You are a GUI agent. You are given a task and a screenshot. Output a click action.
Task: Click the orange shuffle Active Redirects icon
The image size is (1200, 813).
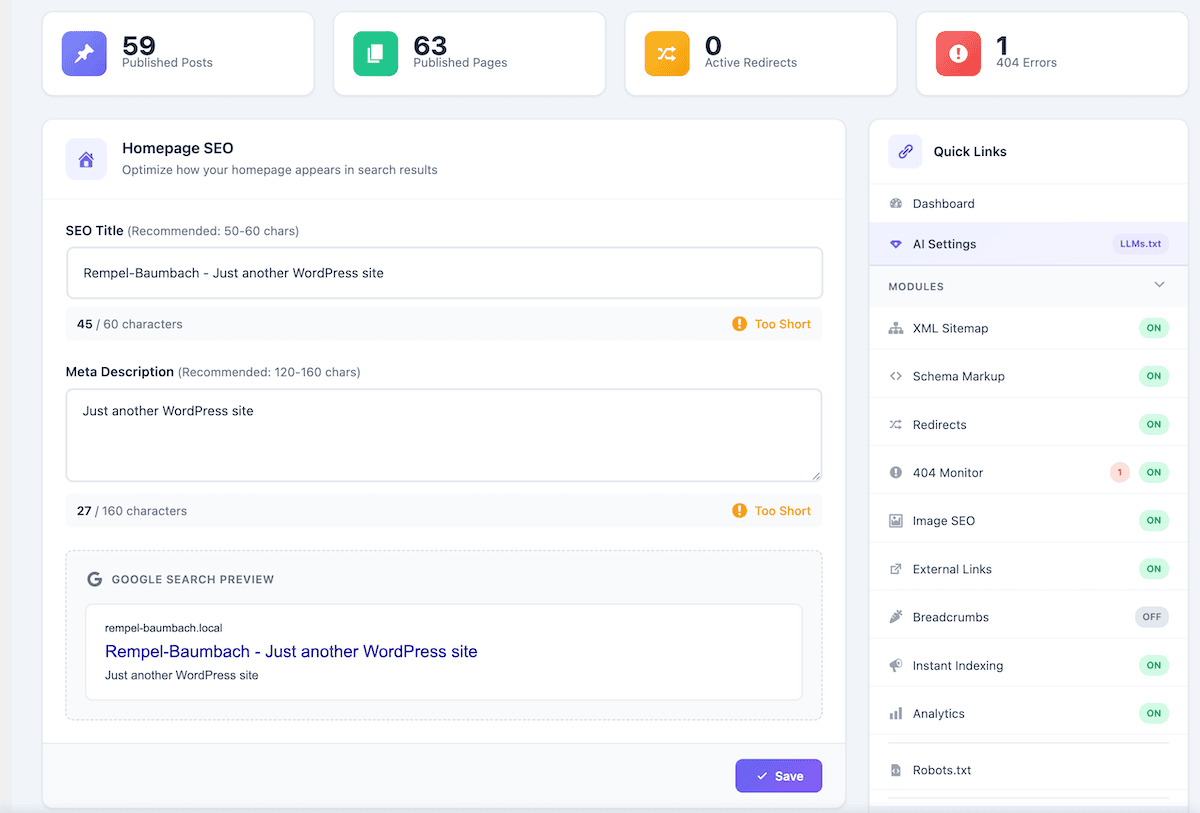tap(667, 54)
